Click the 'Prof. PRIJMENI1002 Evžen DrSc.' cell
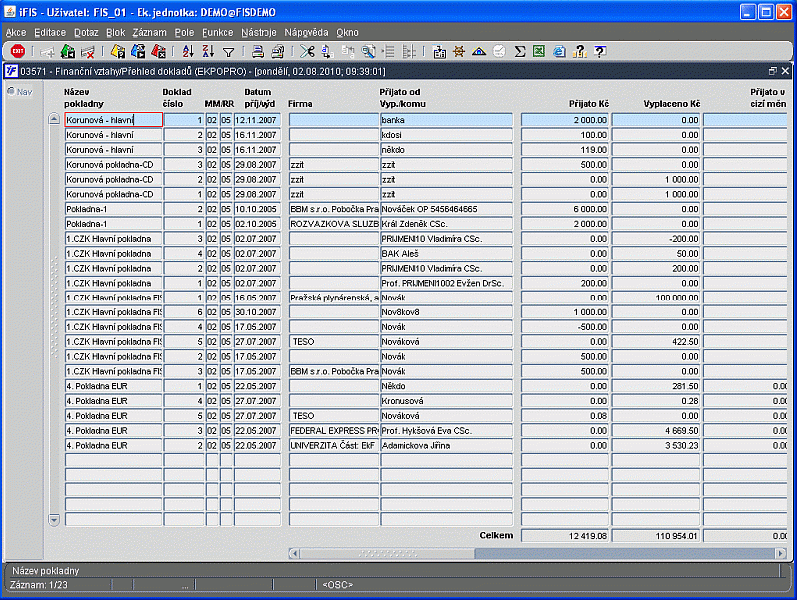Image resolution: width=797 pixels, height=600 pixels. point(446,283)
